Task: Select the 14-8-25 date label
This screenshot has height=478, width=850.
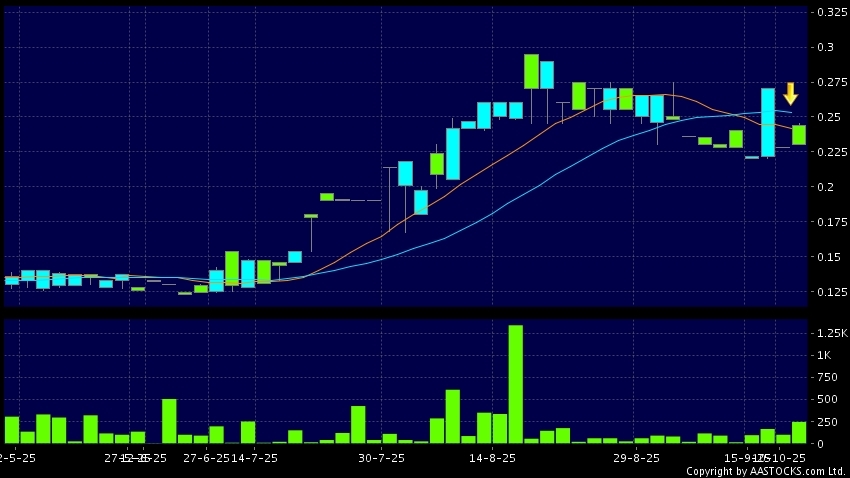Action: [x=492, y=457]
